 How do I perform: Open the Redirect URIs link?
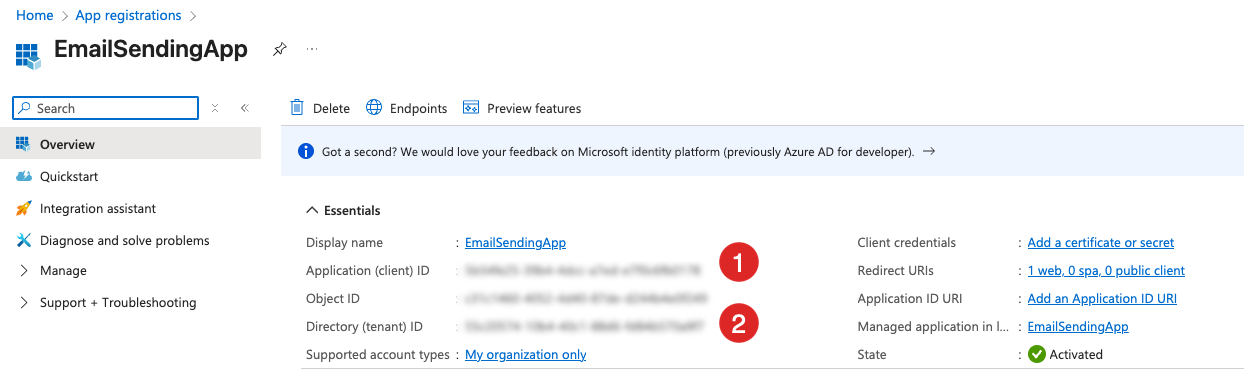(x=1106, y=271)
